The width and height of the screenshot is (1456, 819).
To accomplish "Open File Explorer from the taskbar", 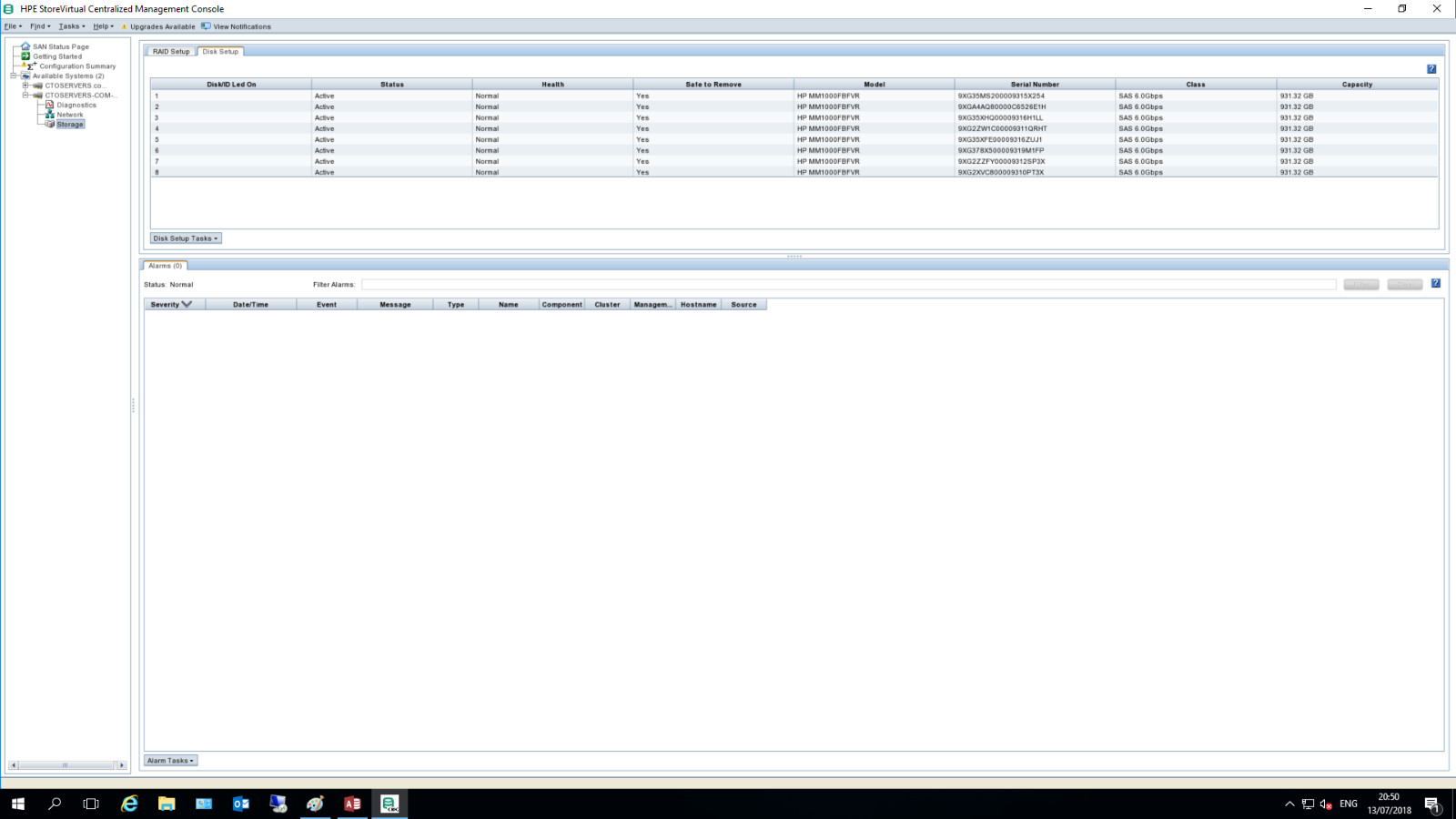I will tap(167, 804).
